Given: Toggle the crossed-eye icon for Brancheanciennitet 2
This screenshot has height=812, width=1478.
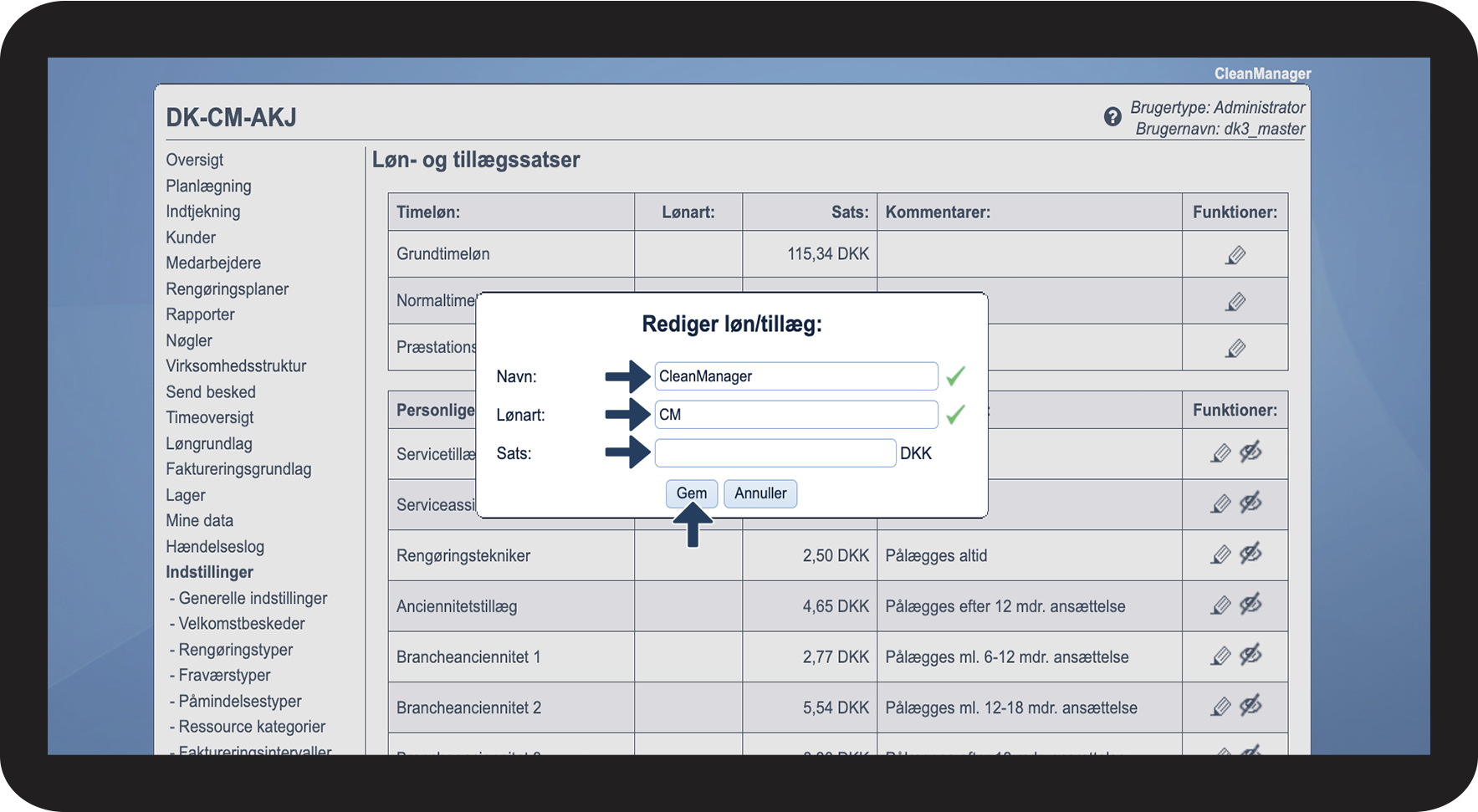Looking at the screenshot, I should point(1250,706).
